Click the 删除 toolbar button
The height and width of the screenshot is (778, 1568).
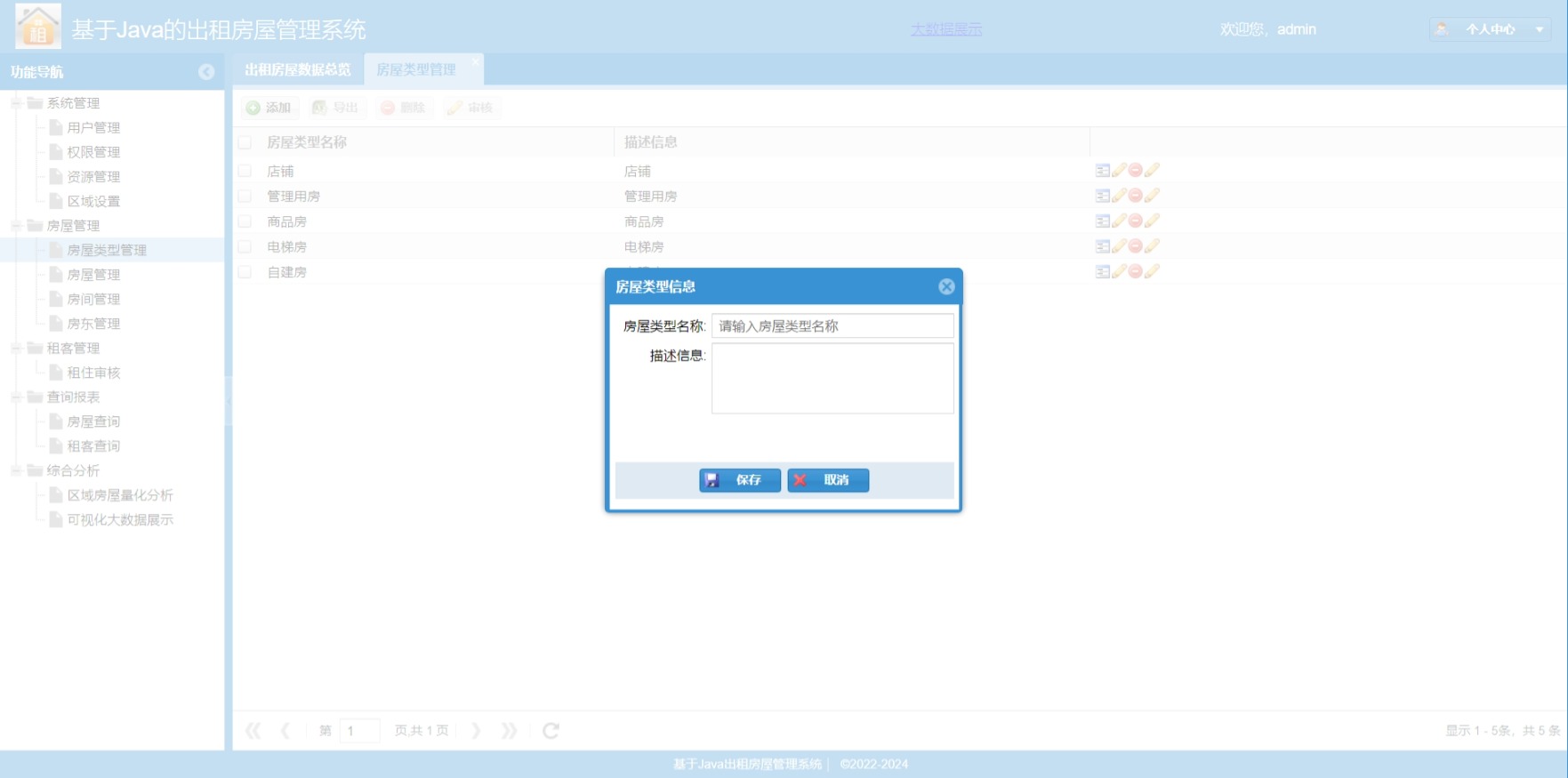click(403, 108)
